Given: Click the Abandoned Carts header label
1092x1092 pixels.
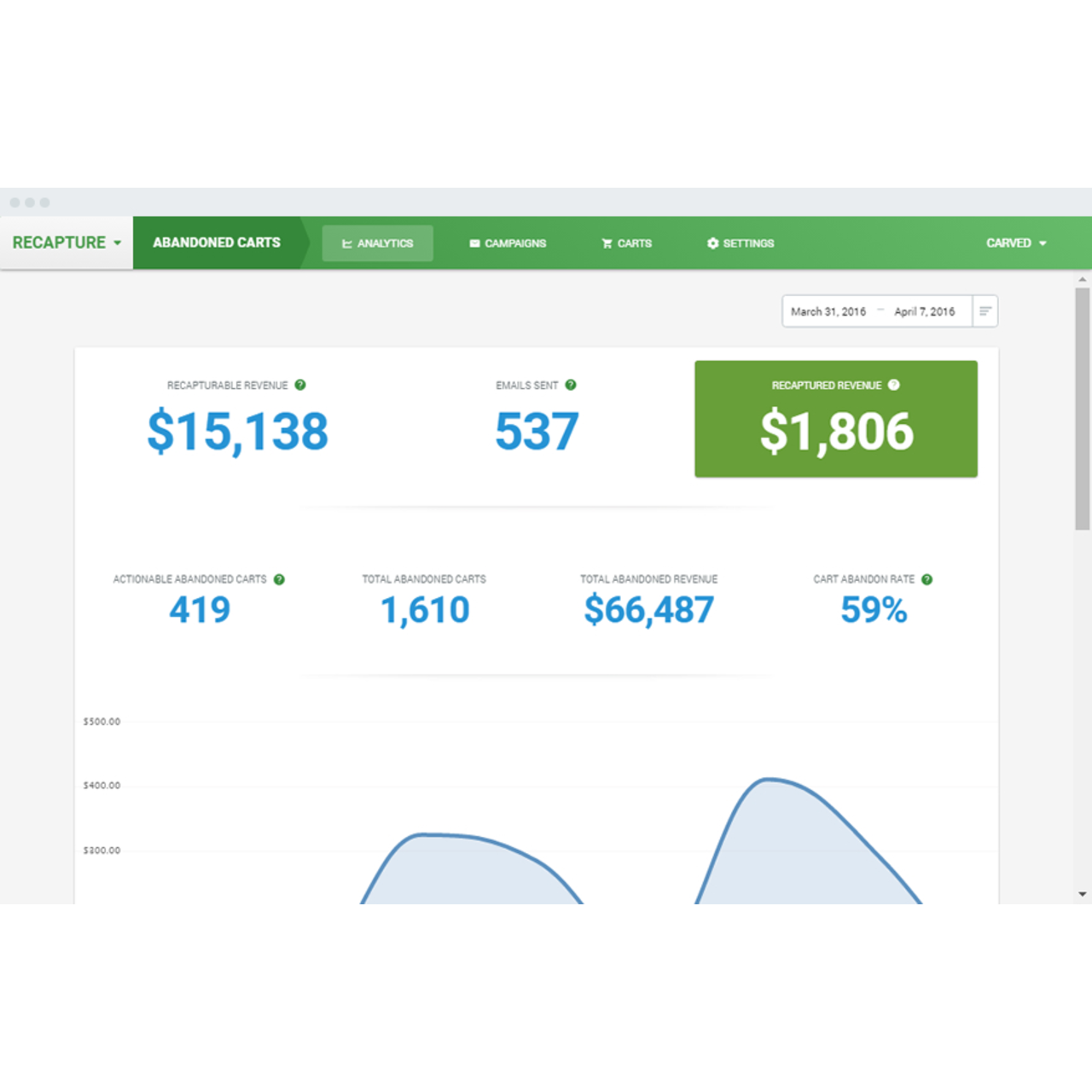Looking at the screenshot, I should (217, 242).
